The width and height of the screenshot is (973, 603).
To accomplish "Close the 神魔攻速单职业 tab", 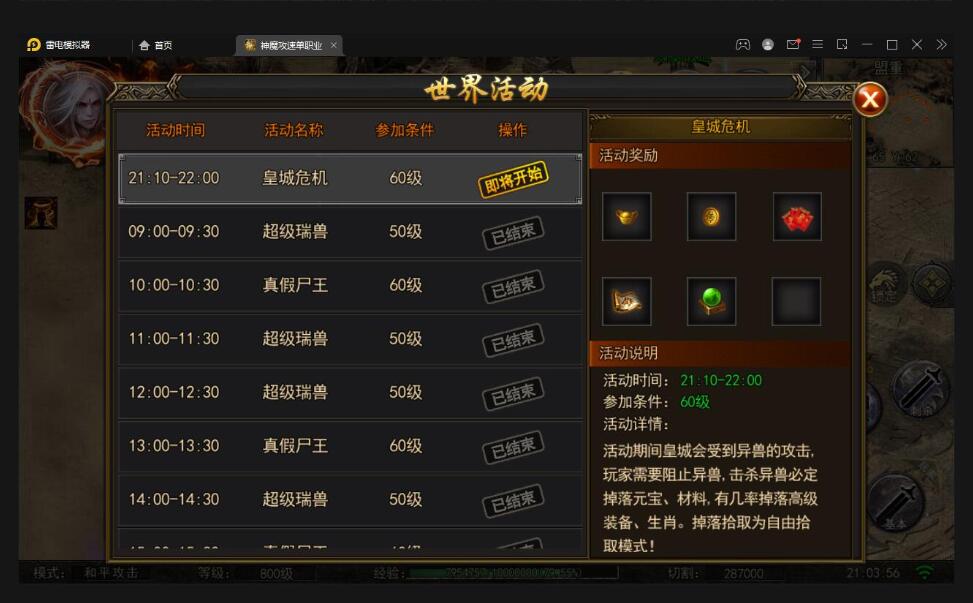I will [x=334, y=45].
